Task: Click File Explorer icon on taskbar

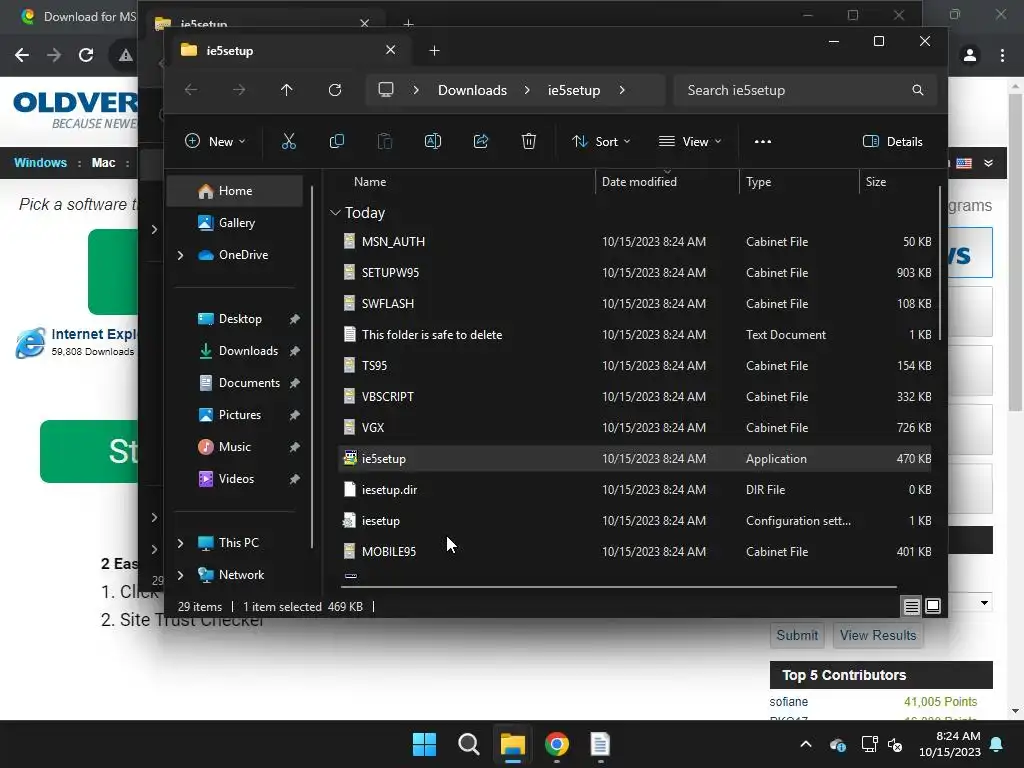Action: click(513, 744)
